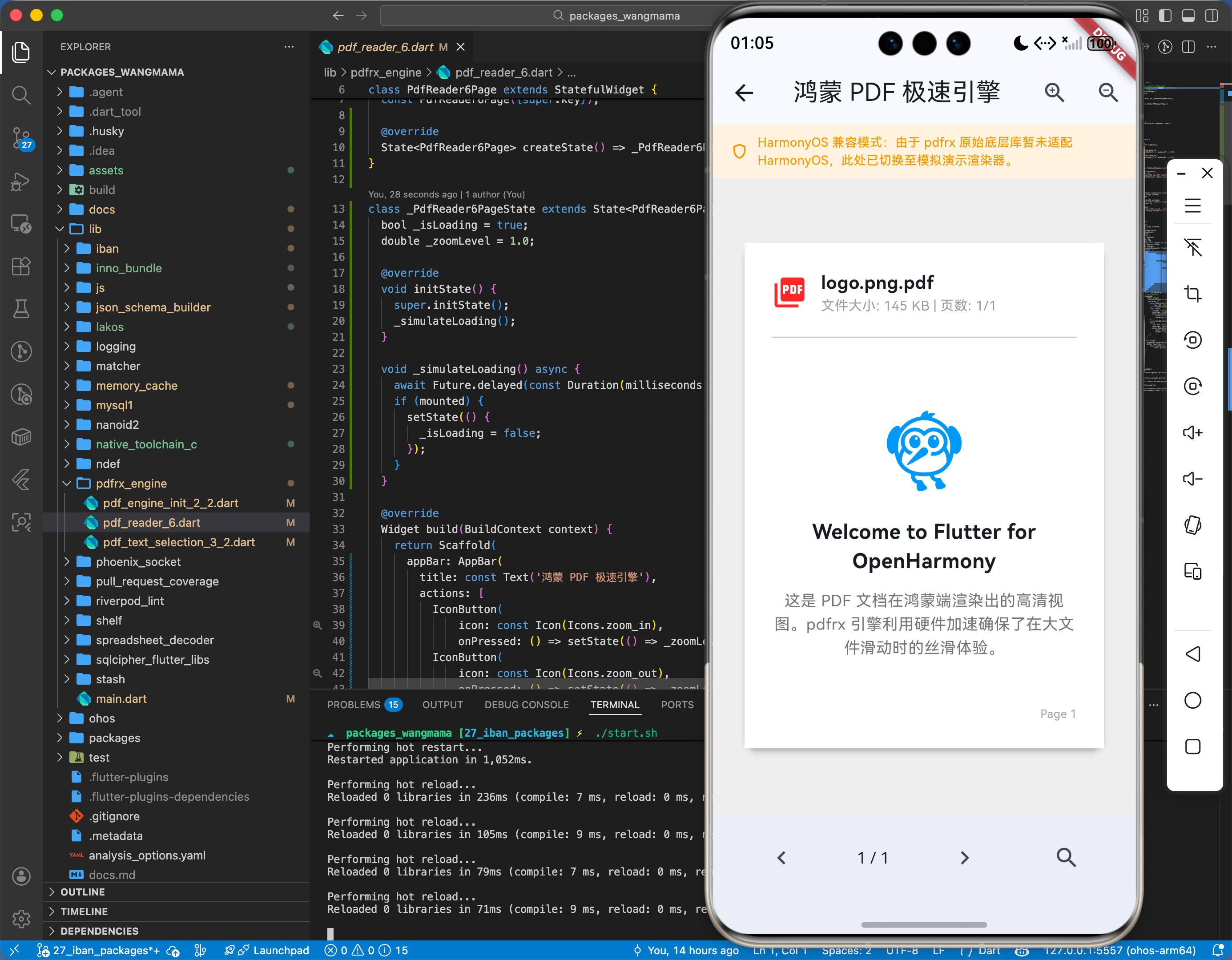Open the Extensions view
The height and width of the screenshot is (960, 1232).
[x=21, y=266]
